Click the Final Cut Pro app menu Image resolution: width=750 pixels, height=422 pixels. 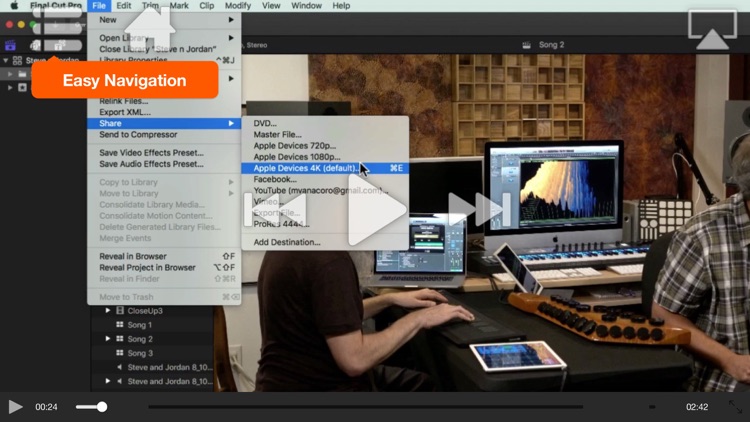[x=55, y=6]
